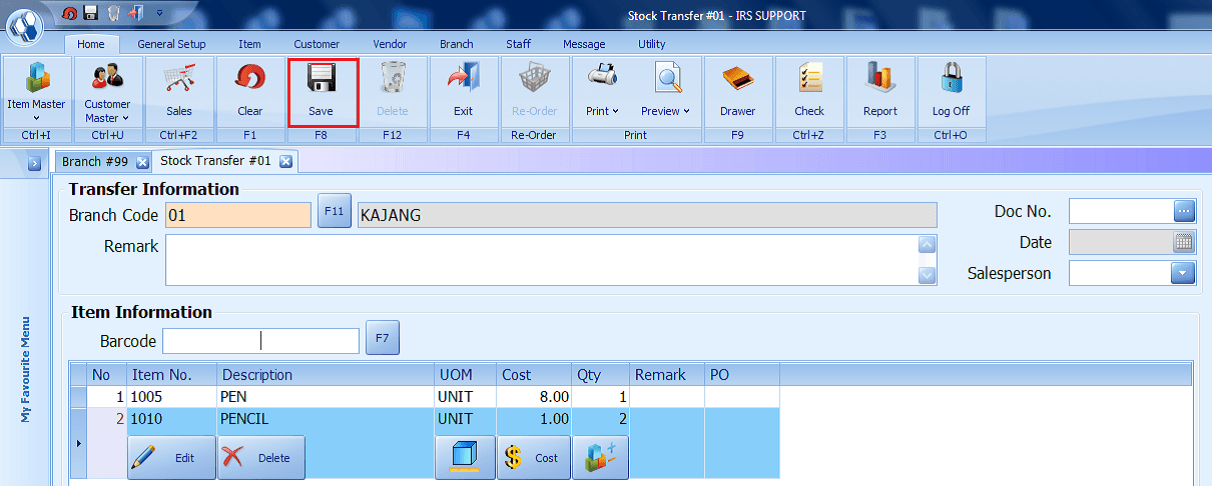Image resolution: width=1212 pixels, height=486 pixels.
Task: Save the stock transfer
Action: (x=321, y=91)
